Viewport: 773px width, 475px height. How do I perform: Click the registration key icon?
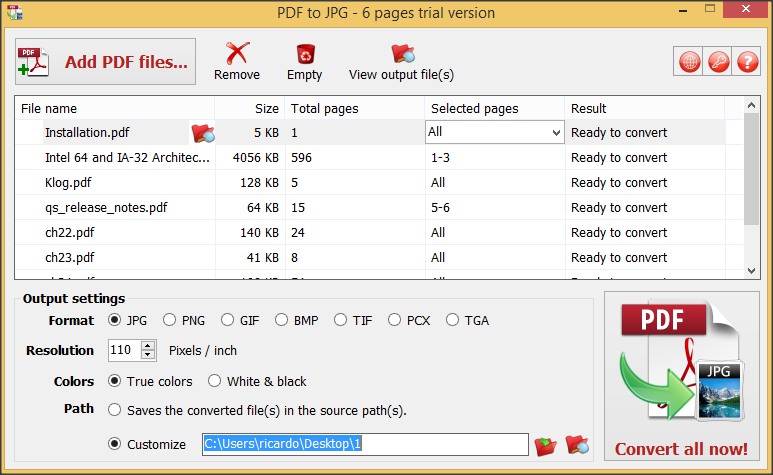point(718,62)
